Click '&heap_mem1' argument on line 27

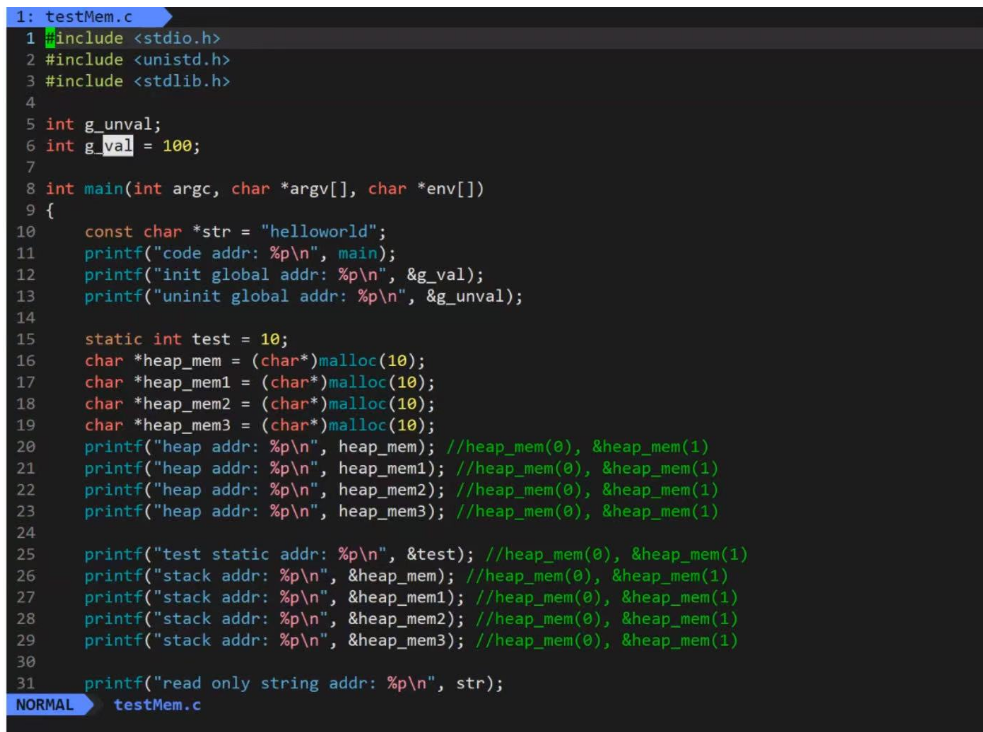tap(397, 597)
